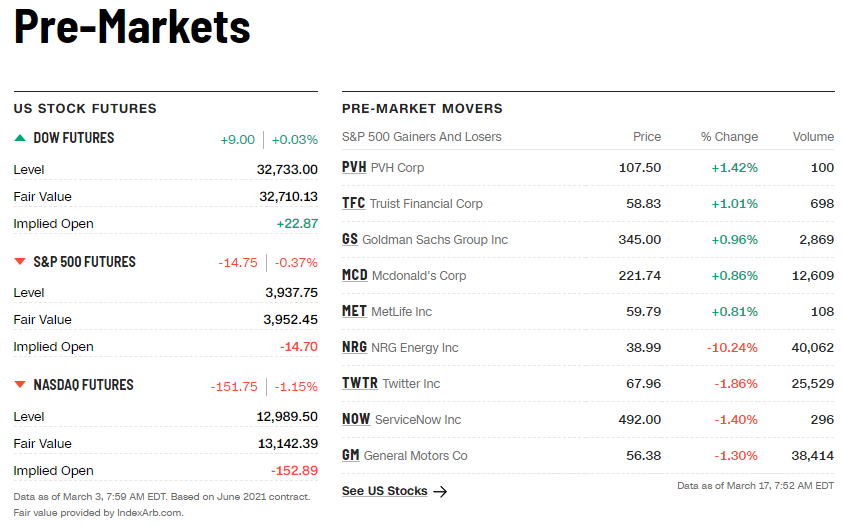Click the Volume column header
The height and width of the screenshot is (526, 842).
click(x=813, y=137)
